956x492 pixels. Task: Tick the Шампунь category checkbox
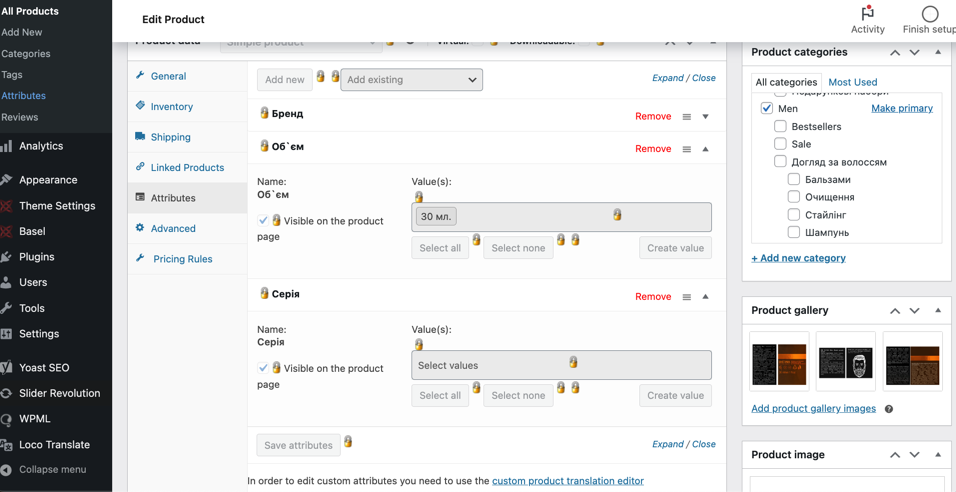[794, 232]
